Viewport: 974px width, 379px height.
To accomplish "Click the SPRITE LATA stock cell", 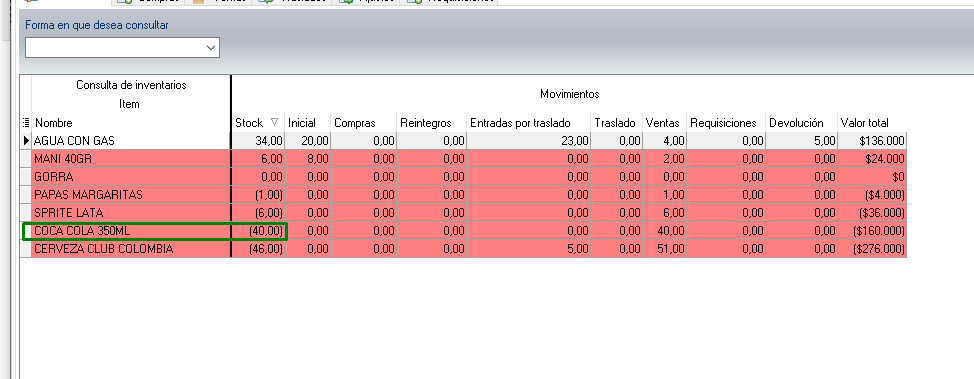I will point(258,213).
